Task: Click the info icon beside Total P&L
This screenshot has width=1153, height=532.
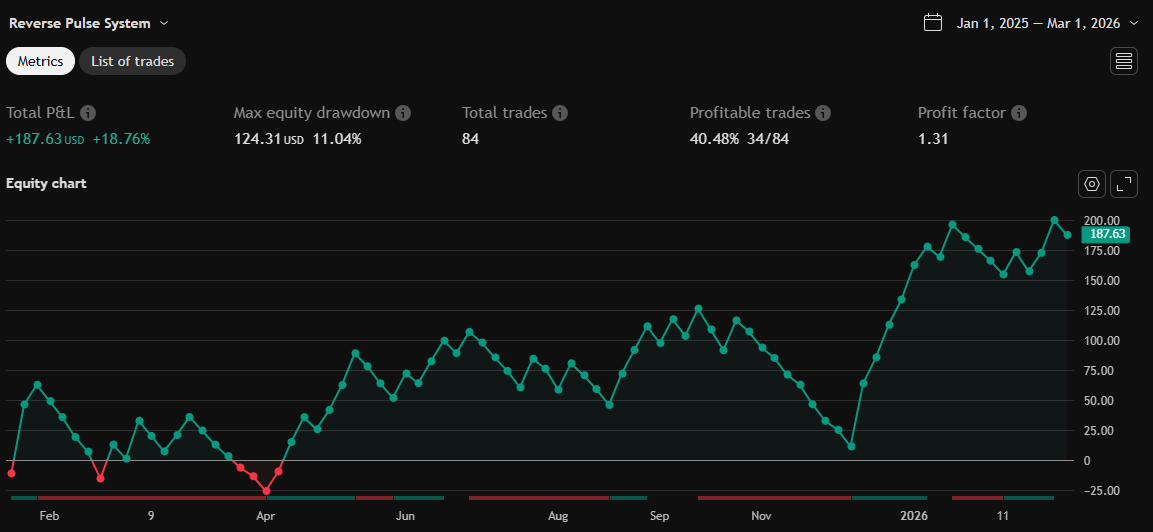Action: tap(88, 113)
